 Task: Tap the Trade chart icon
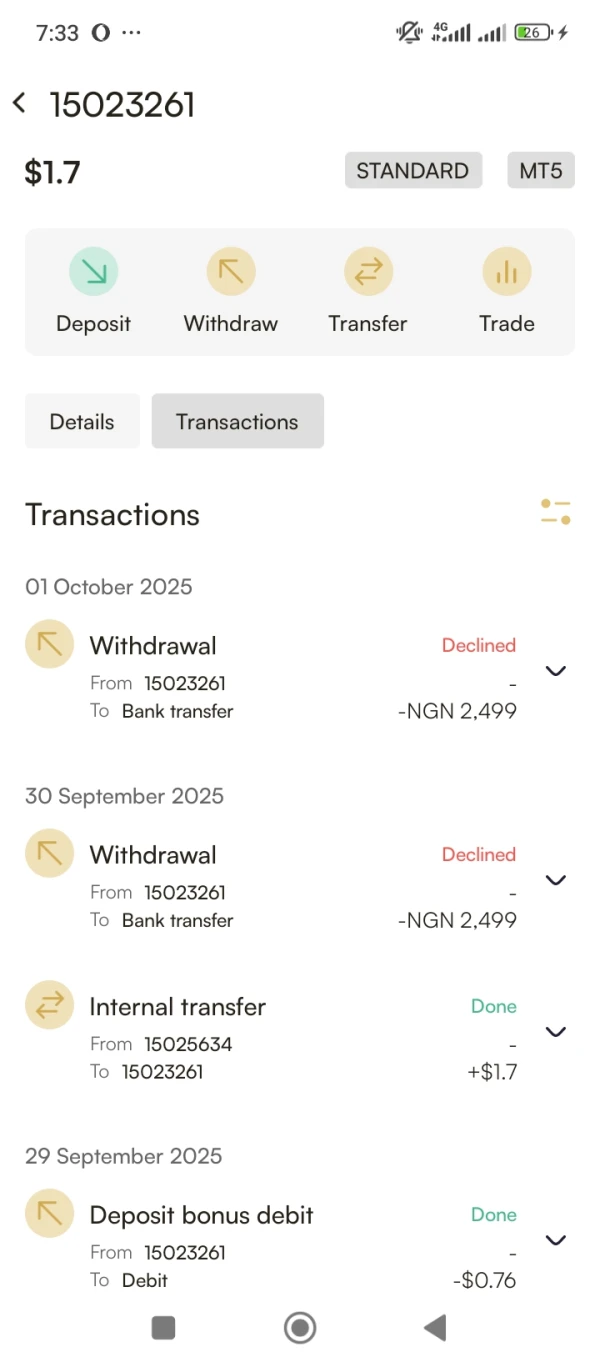[x=506, y=271]
